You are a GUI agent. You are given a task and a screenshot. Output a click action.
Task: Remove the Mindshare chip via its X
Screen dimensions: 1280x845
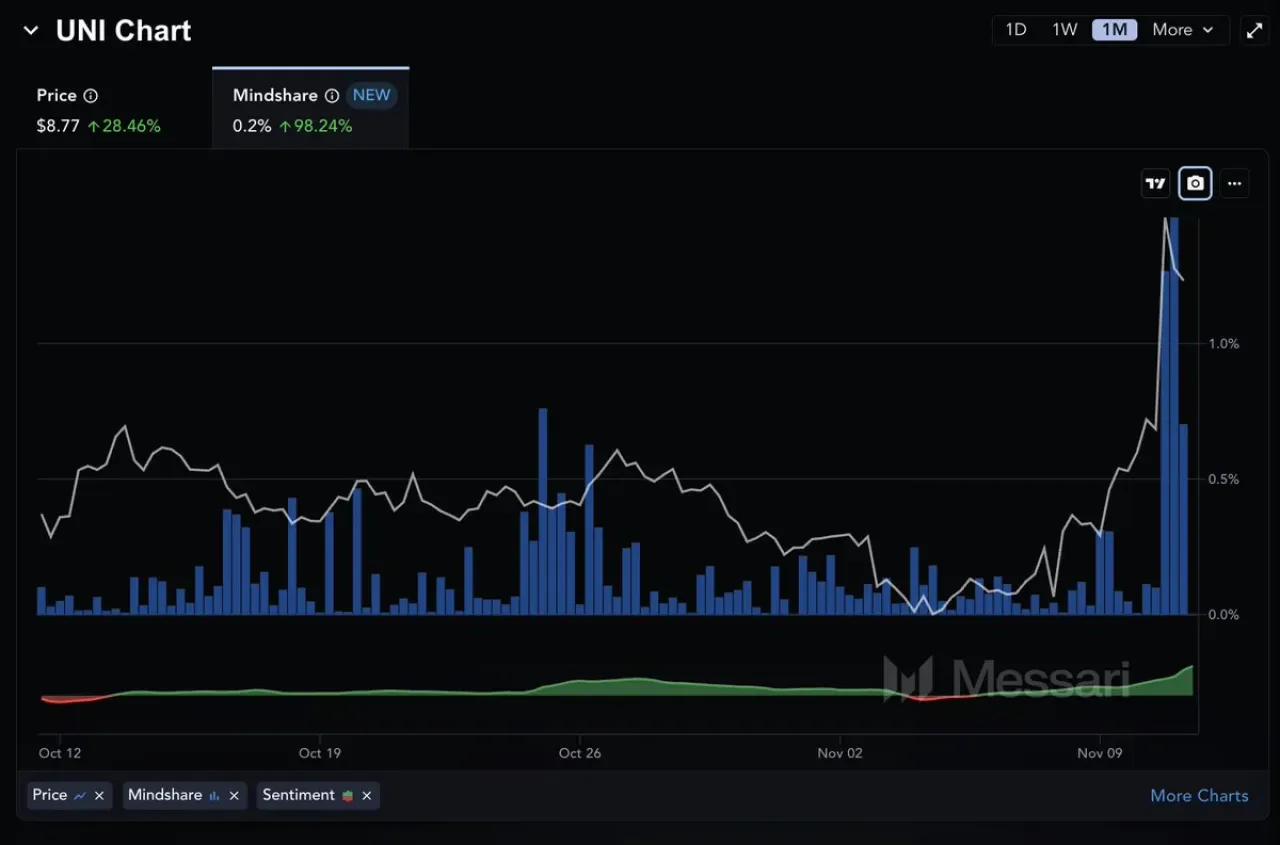(x=234, y=796)
